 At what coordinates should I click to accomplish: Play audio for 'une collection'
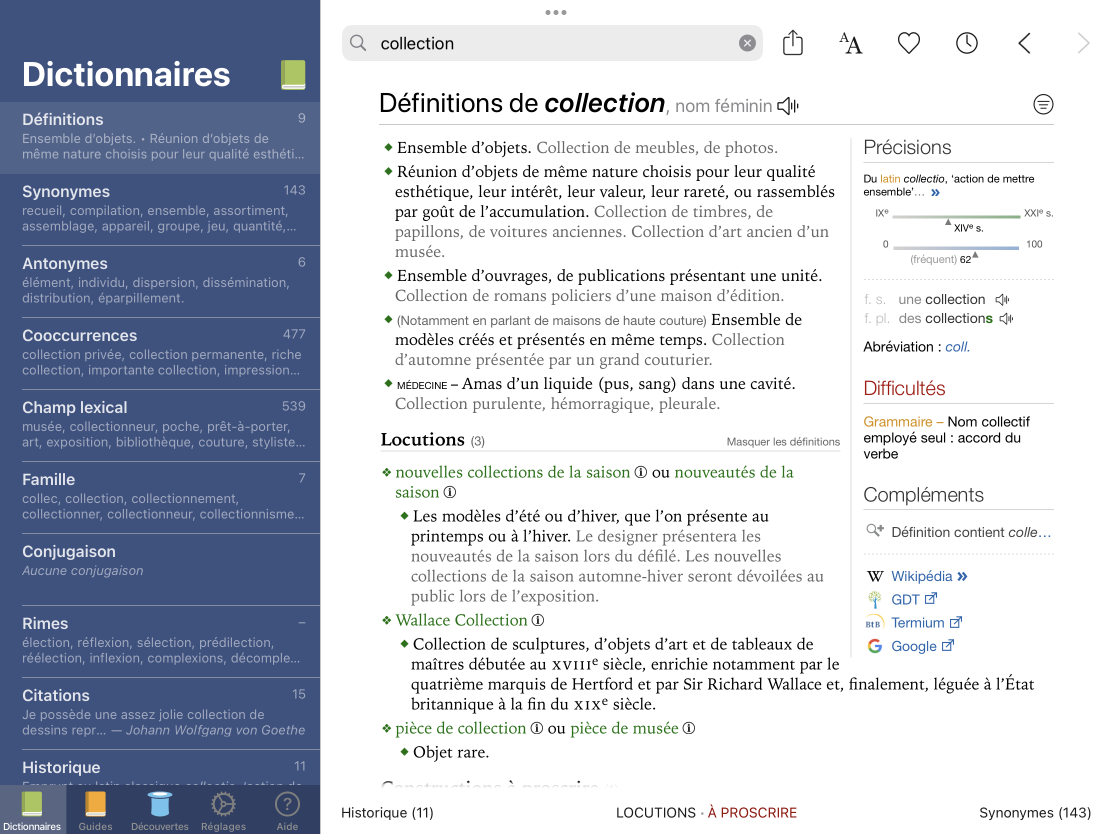click(x=1002, y=300)
